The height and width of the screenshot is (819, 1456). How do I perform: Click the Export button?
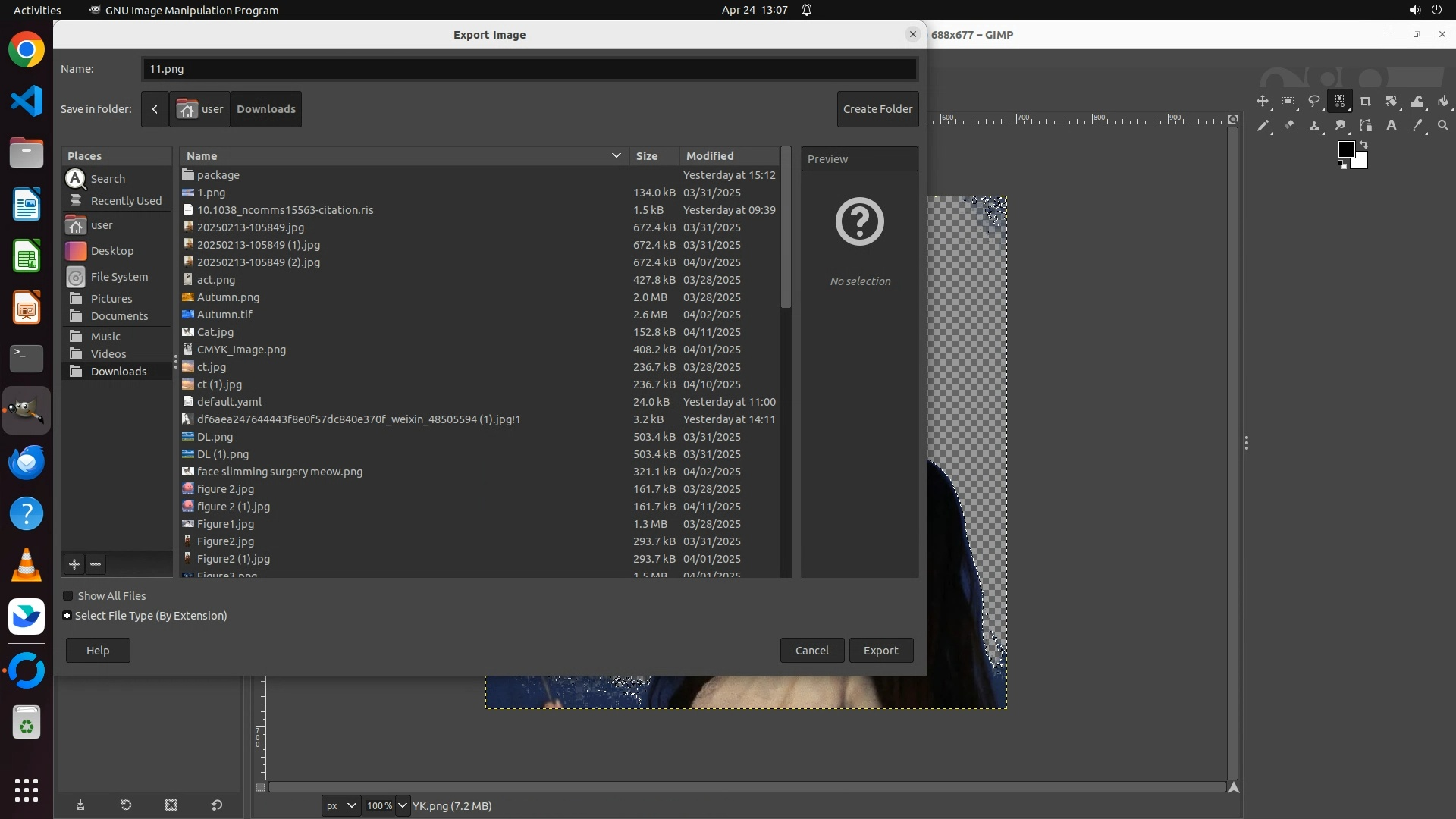(880, 651)
